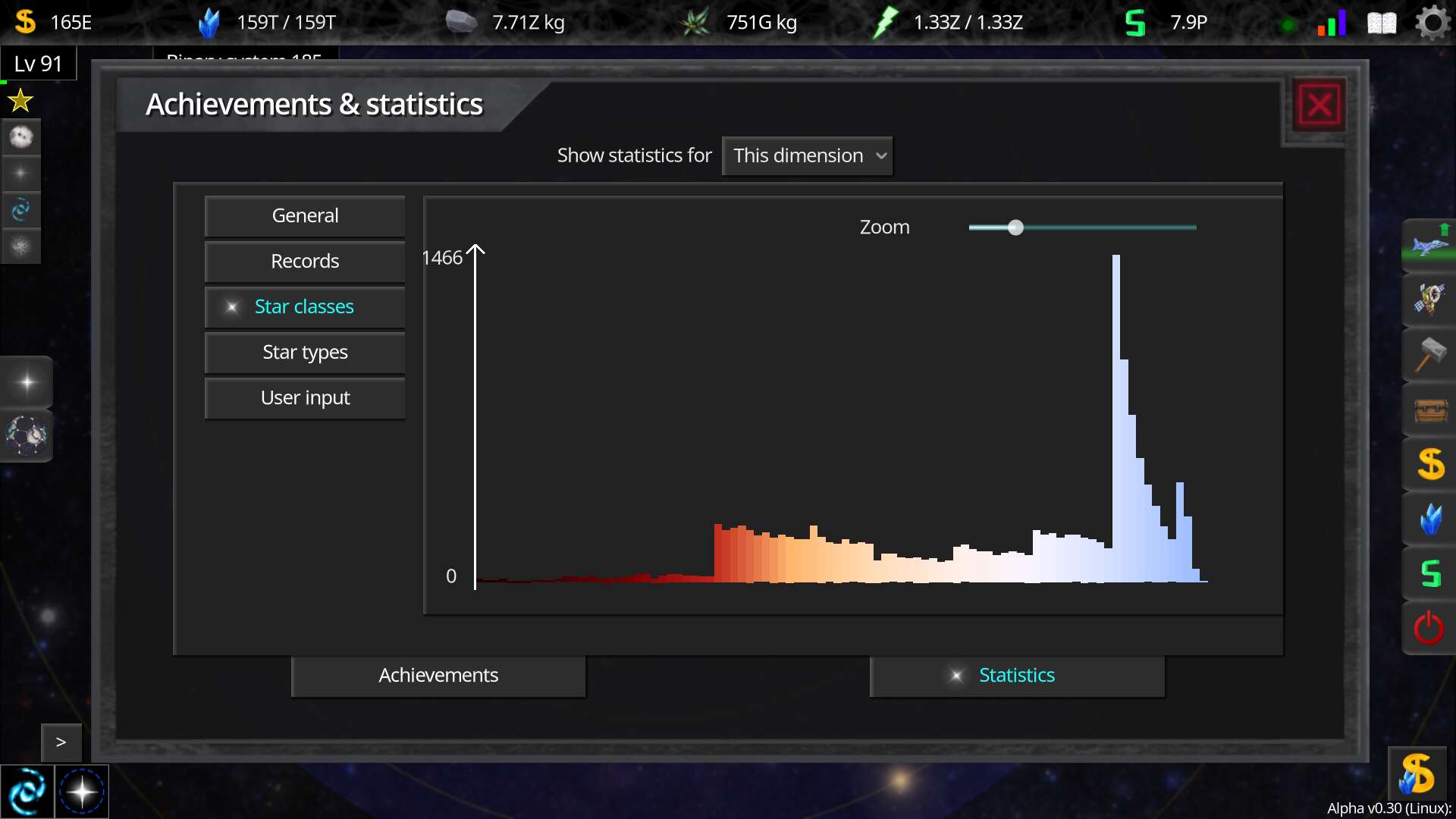The image size is (1456, 819).
Task: Open the satellite probe icon on right
Action: pyautogui.click(x=1429, y=300)
